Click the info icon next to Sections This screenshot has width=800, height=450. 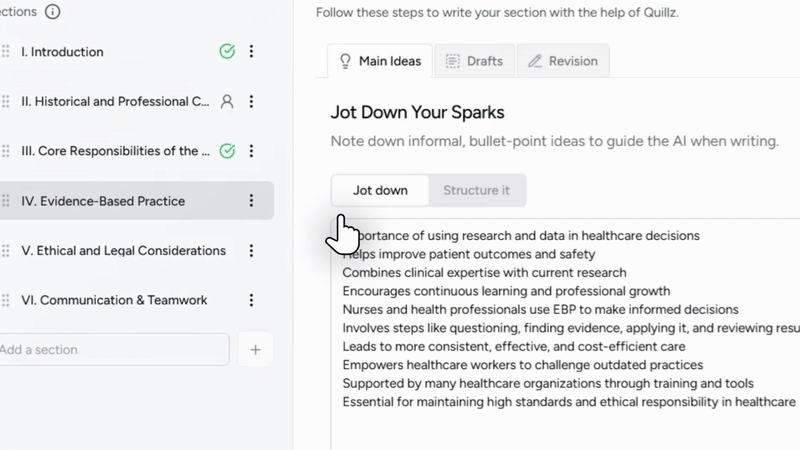click(x=53, y=11)
